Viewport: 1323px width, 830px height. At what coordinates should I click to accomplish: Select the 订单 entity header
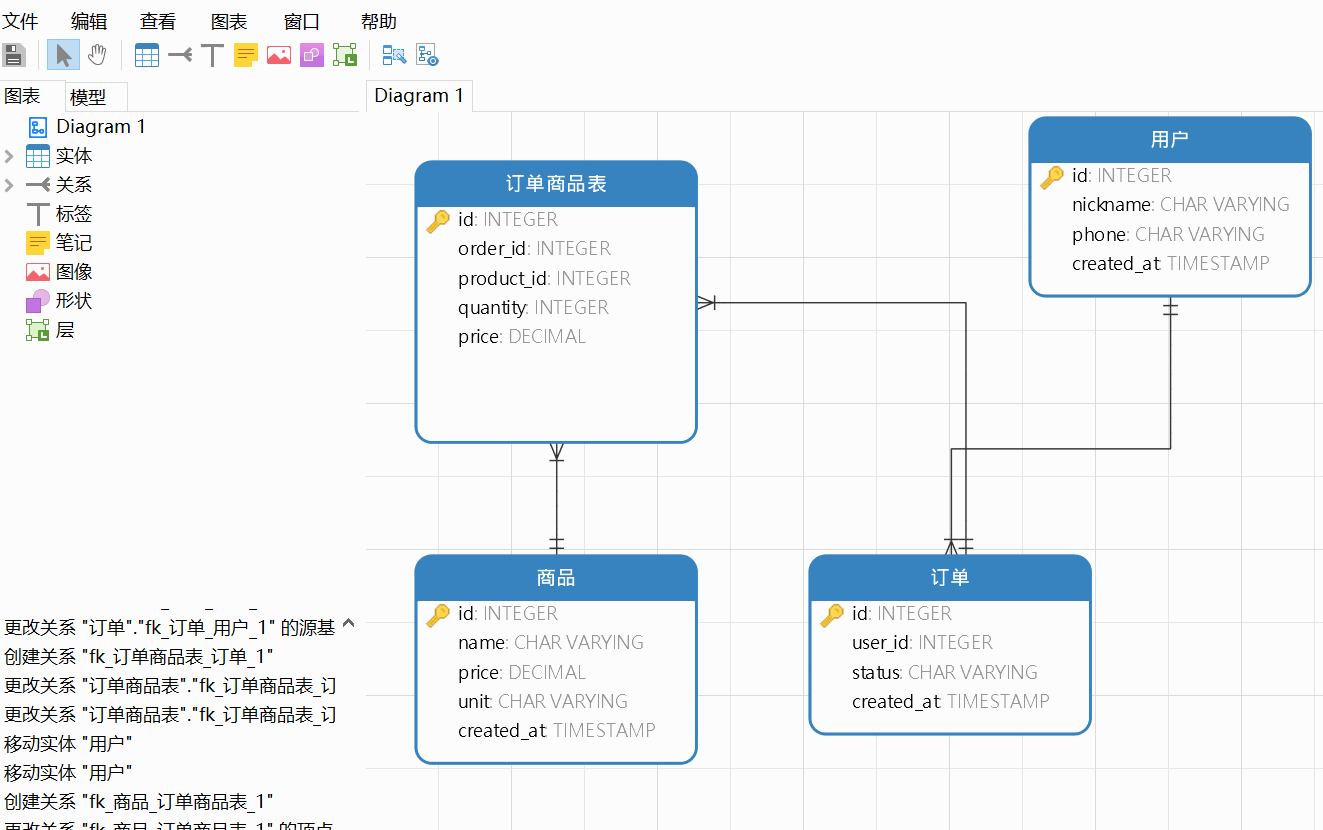click(x=950, y=578)
